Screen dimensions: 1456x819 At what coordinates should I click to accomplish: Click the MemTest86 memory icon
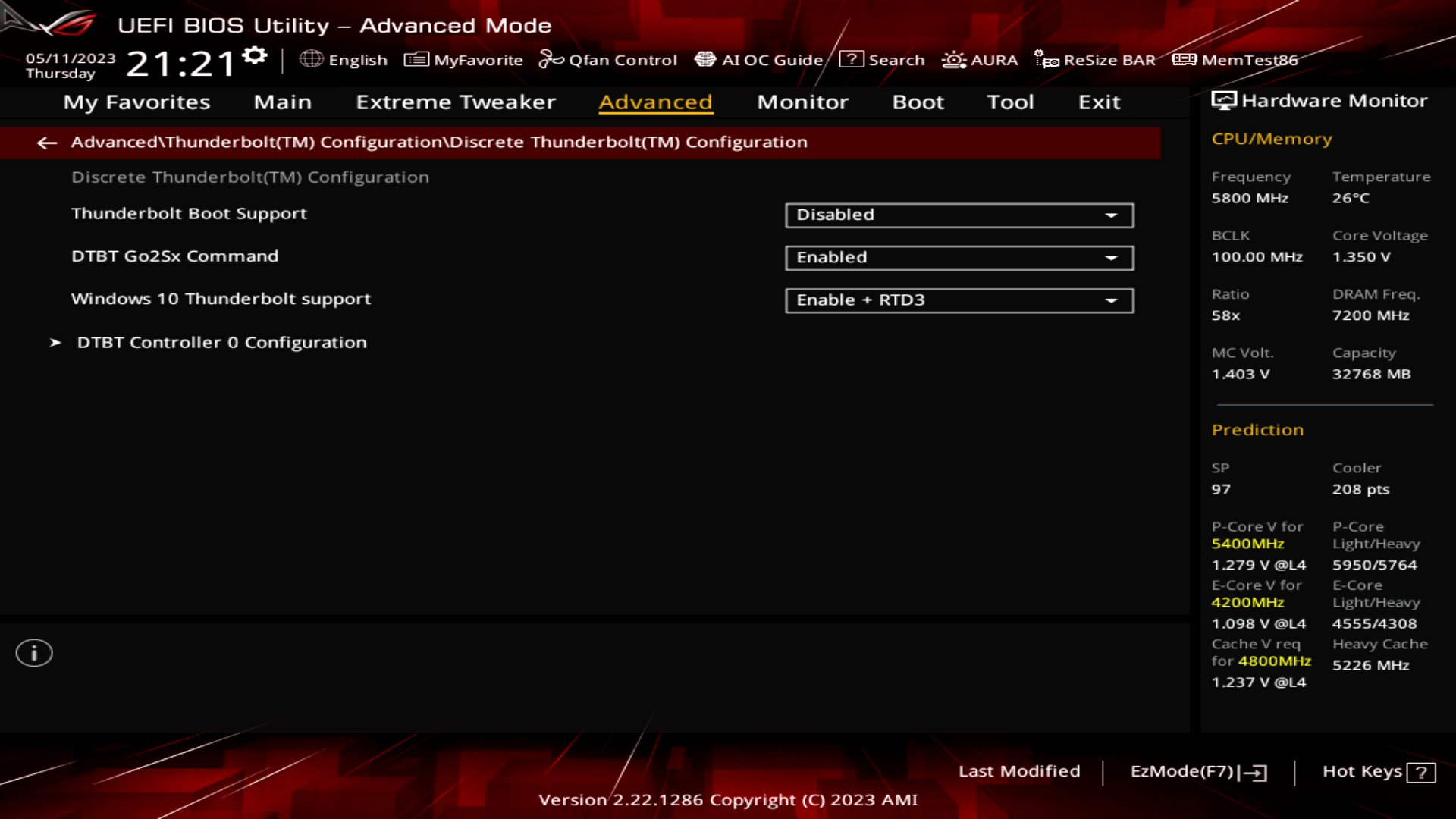tap(1185, 59)
